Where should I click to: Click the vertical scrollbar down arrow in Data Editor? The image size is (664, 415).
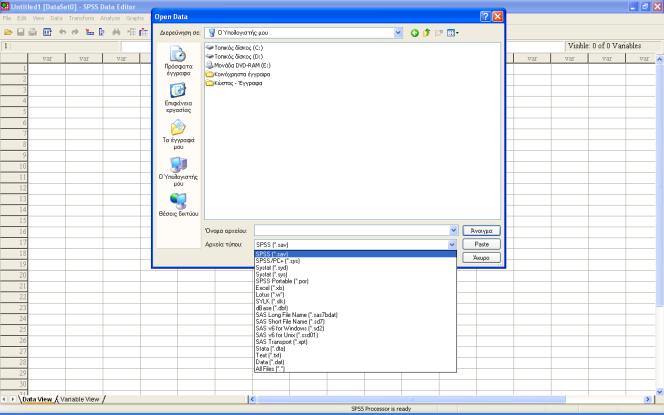click(659, 392)
